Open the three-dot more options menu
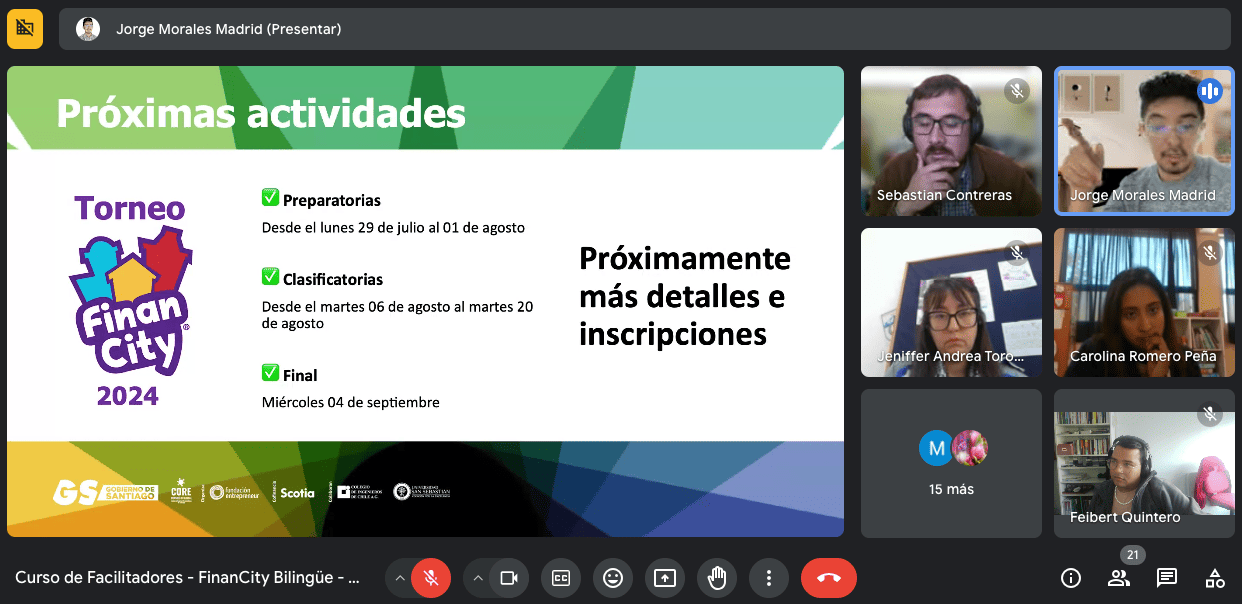This screenshot has height=604, width=1242. click(x=769, y=578)
